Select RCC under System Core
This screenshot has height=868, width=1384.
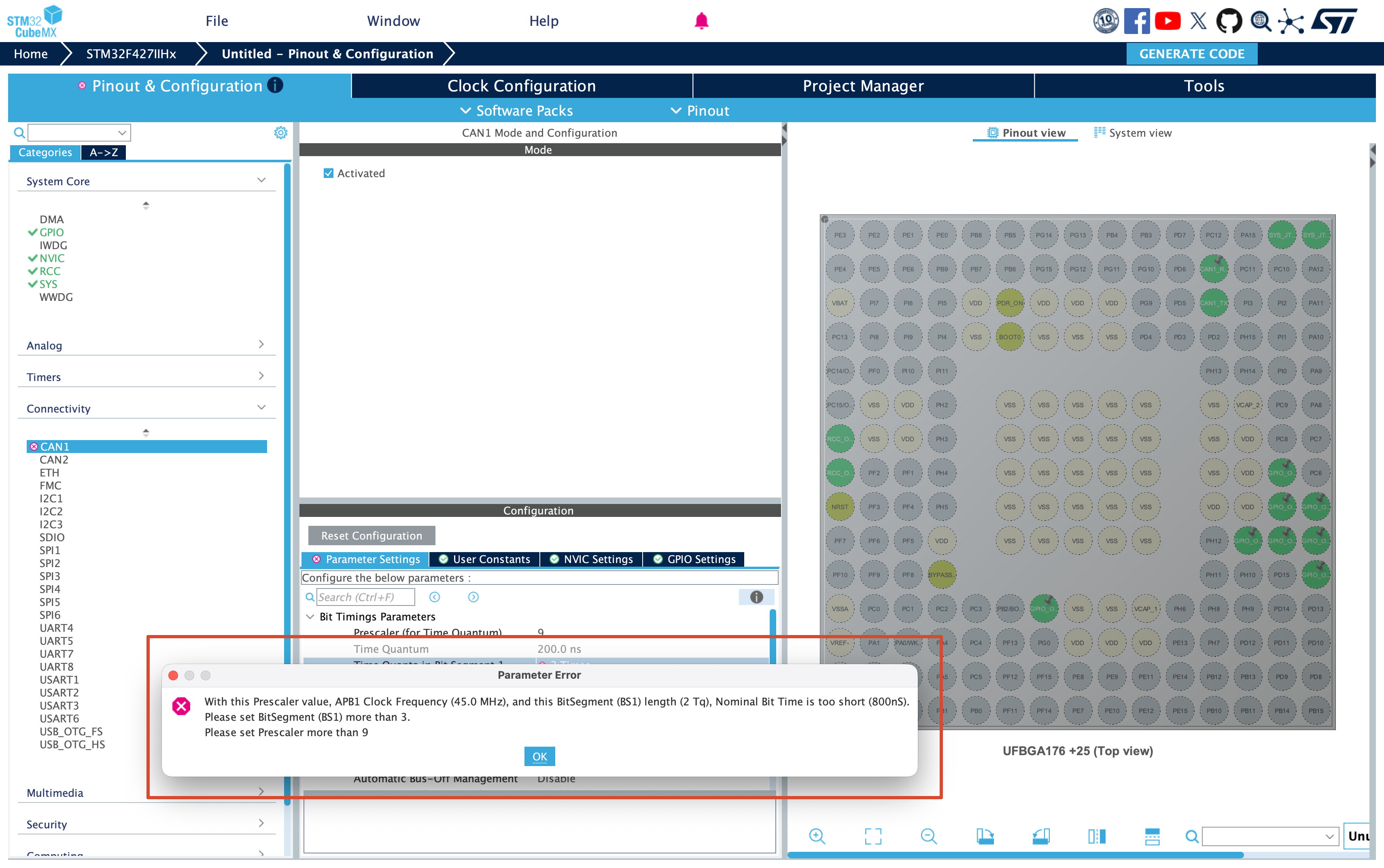[x=50, y=271]
